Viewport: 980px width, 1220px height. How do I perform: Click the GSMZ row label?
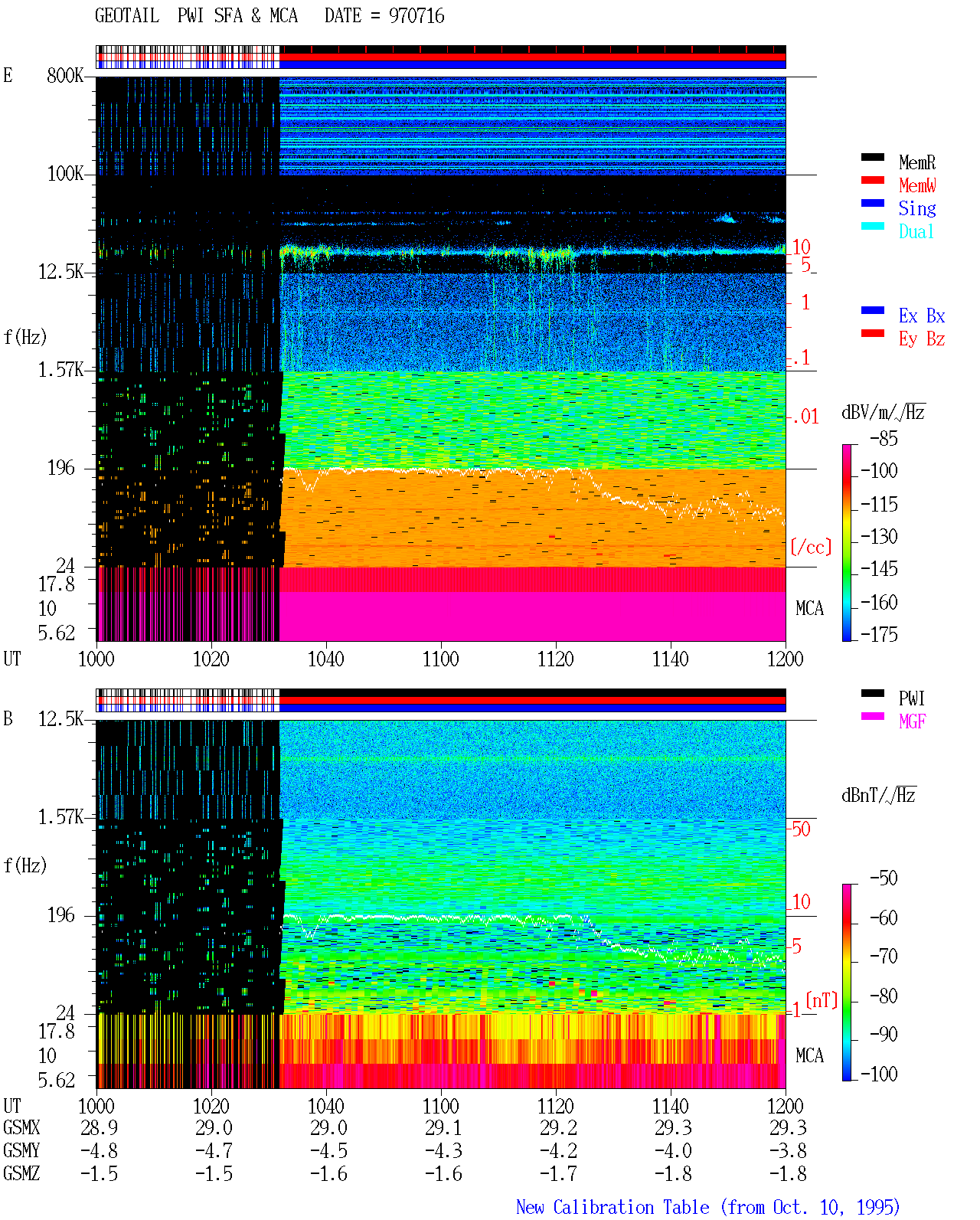pos(21,1173)
